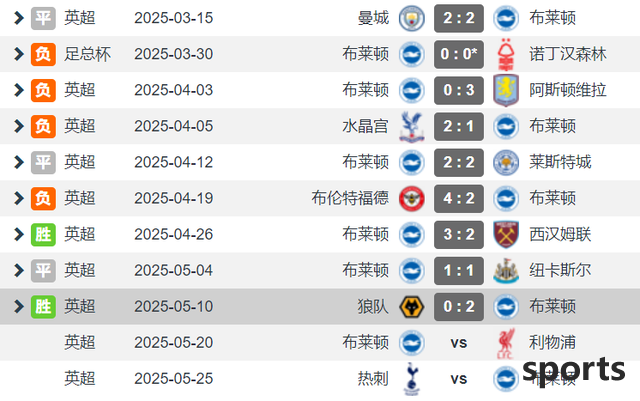Click the Brentford bee crest
This screenshot has height=401, width=640.
(x=411, y=198)
